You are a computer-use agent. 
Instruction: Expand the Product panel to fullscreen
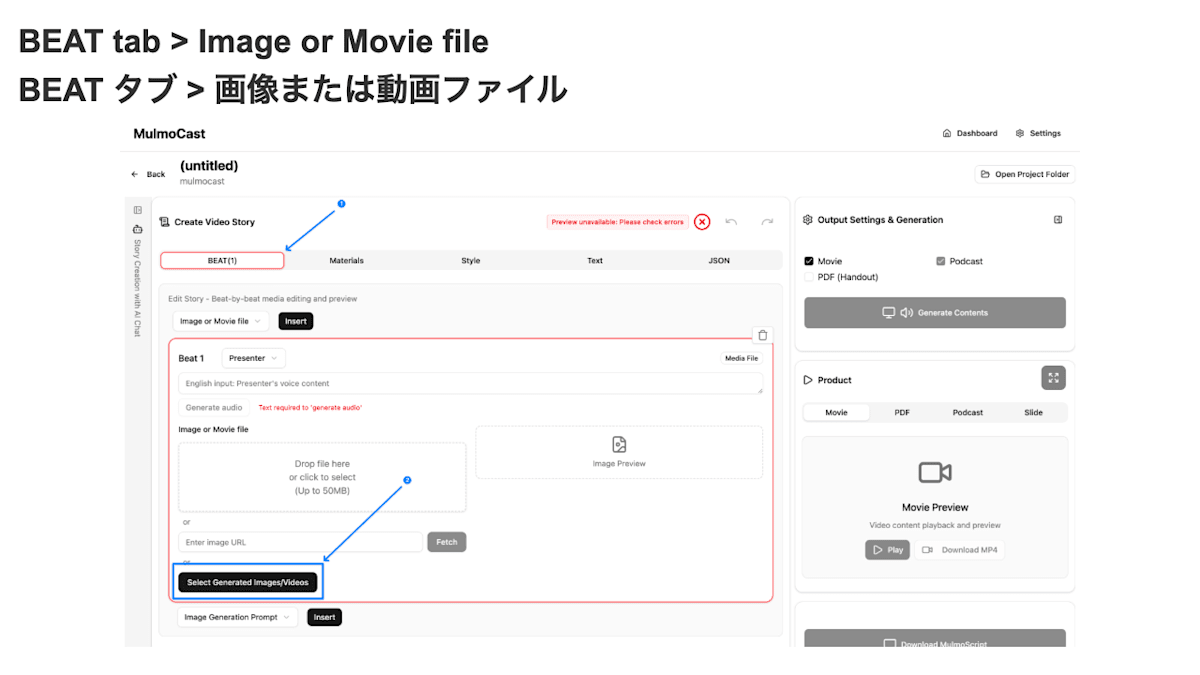1053,378
